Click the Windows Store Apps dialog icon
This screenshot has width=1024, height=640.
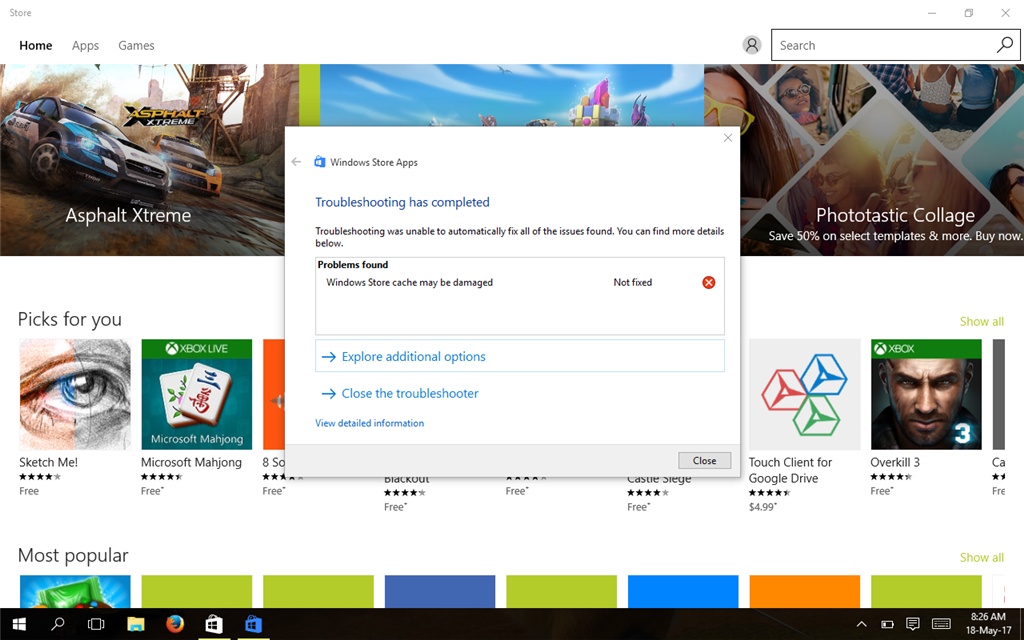click(x=319, y=161)
